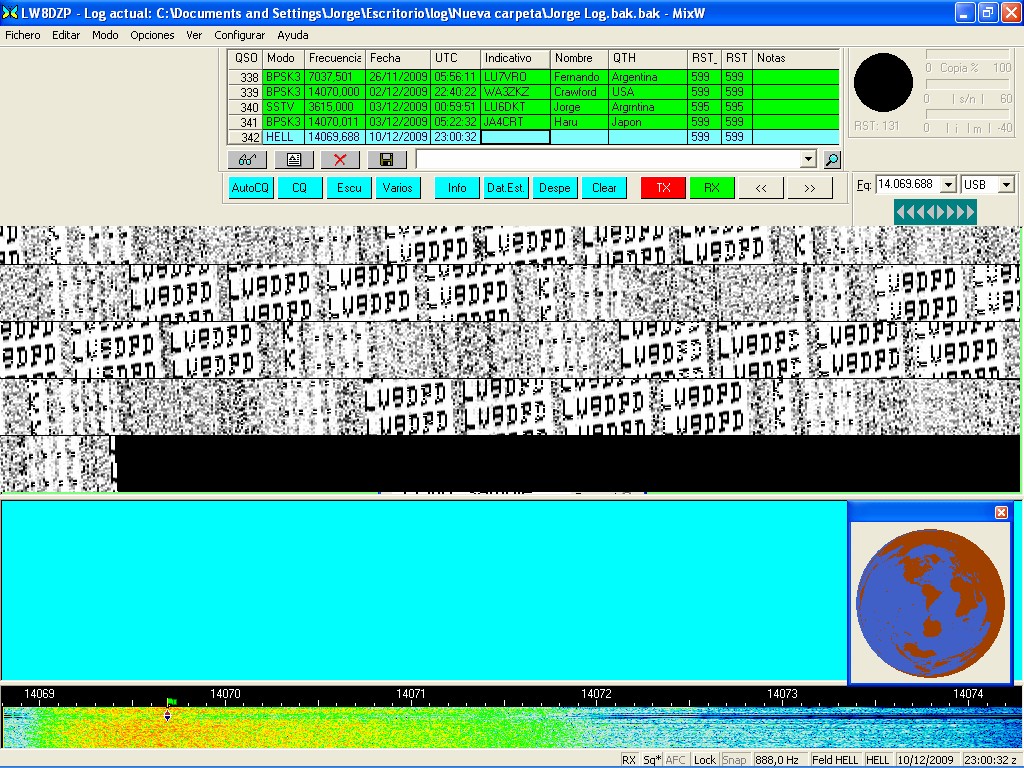Click the AutoCQ macro button
The height and width of the screenshot is (768, 1024).
(x=250, y=188)
